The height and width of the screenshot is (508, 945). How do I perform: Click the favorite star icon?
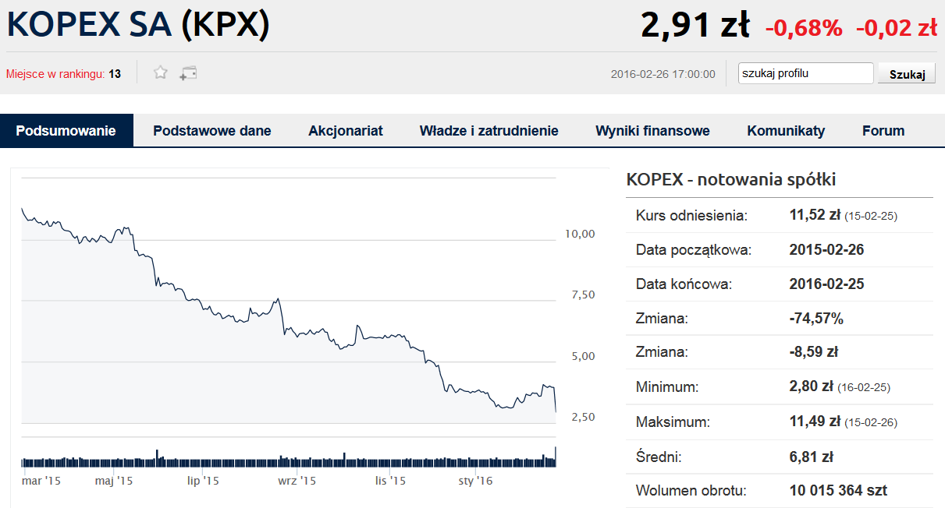click(160, 72)
